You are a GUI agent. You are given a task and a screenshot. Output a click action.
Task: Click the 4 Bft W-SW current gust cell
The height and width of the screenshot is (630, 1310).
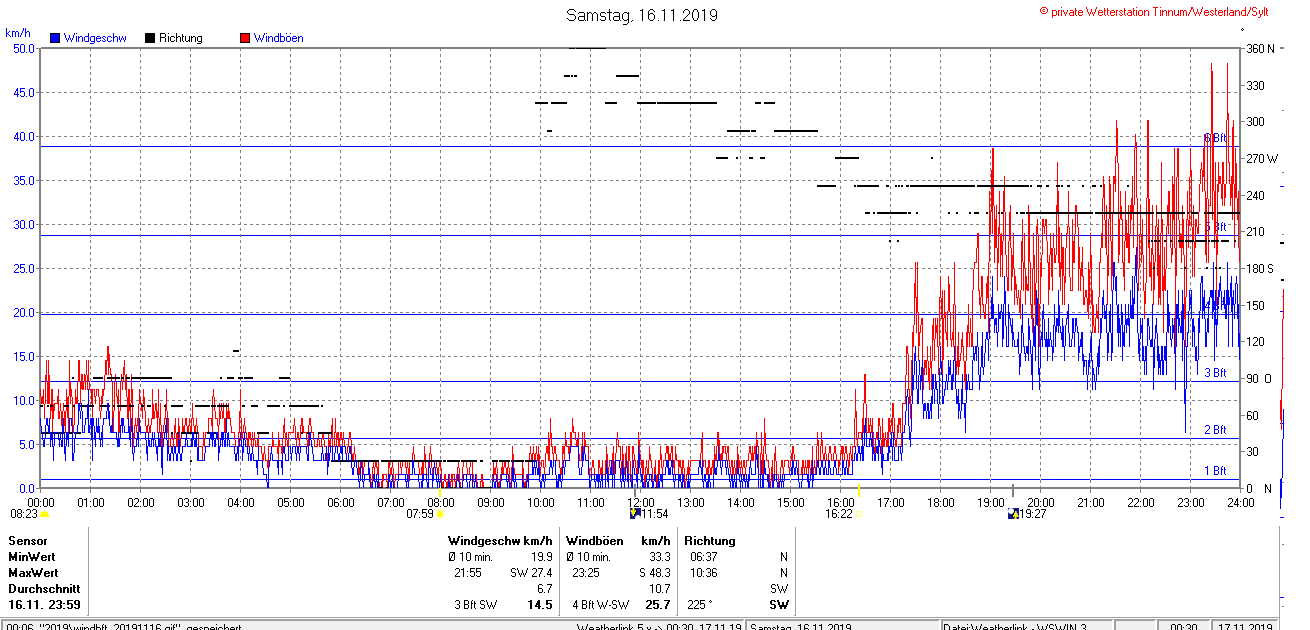(x=600, y=605)
